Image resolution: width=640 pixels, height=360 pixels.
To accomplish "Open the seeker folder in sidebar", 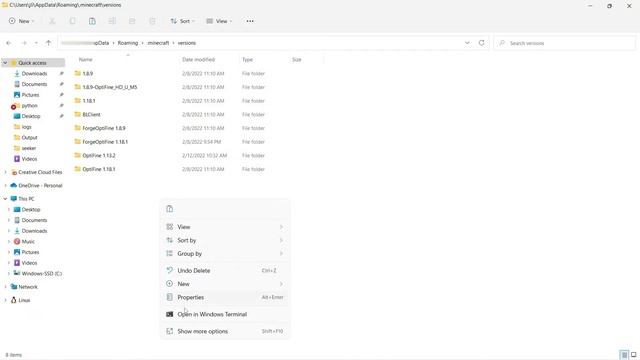I will pos(29,148).
